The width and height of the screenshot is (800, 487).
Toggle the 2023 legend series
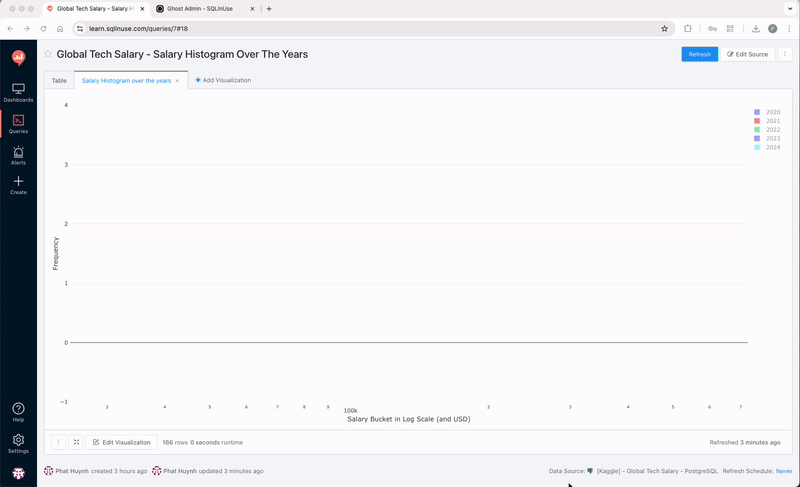[767, 138]
